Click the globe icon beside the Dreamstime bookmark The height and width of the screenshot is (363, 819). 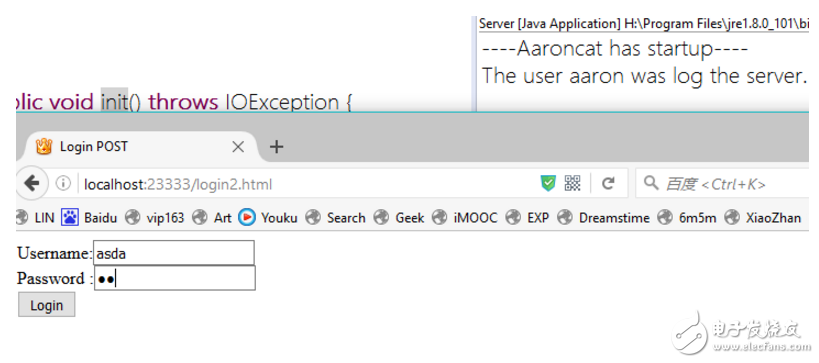(x=565, y=217)
